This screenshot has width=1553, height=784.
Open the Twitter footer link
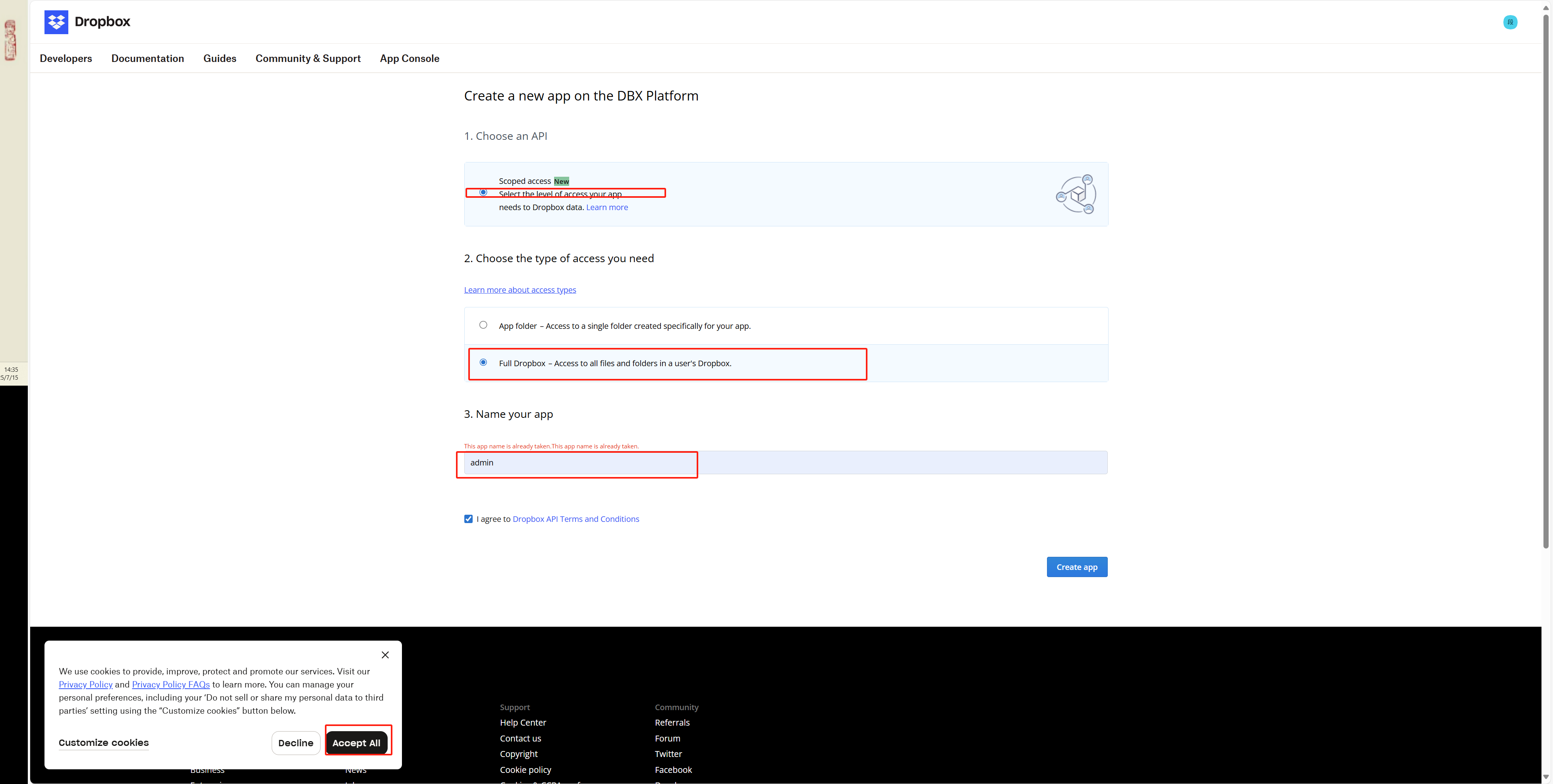click(x=668, y=754)
